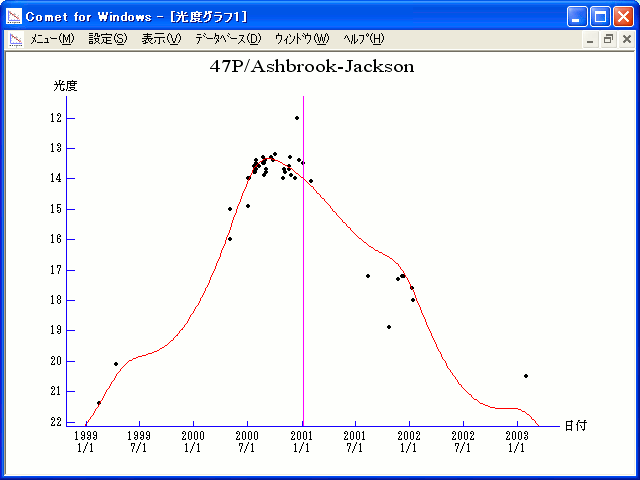Click the outlier data point at magnitude 12
Viewport: 640px width, 480px height.
pos(297,118)
